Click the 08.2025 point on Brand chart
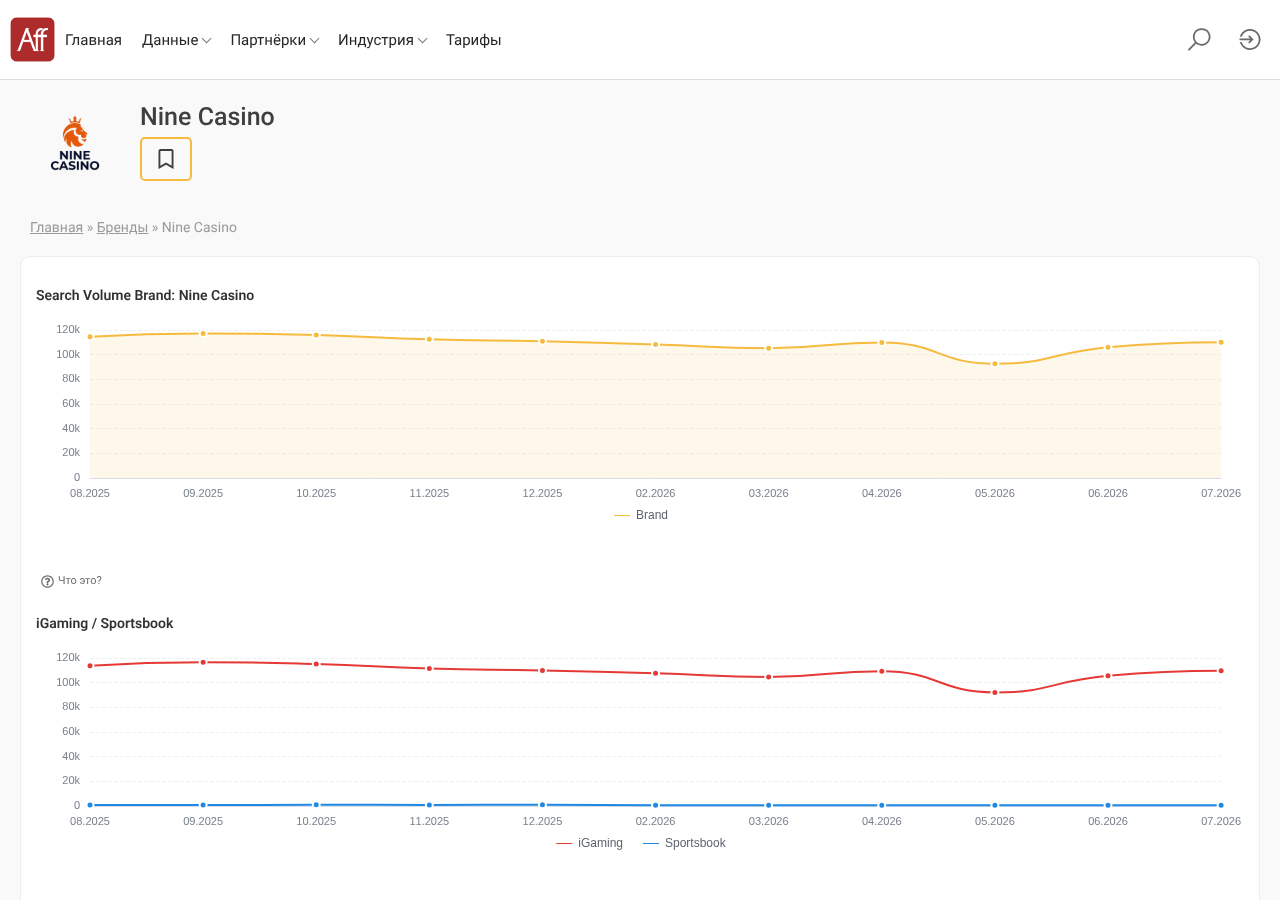The image size is (1280, 900). pyautogui.click(x=90, y=337)
